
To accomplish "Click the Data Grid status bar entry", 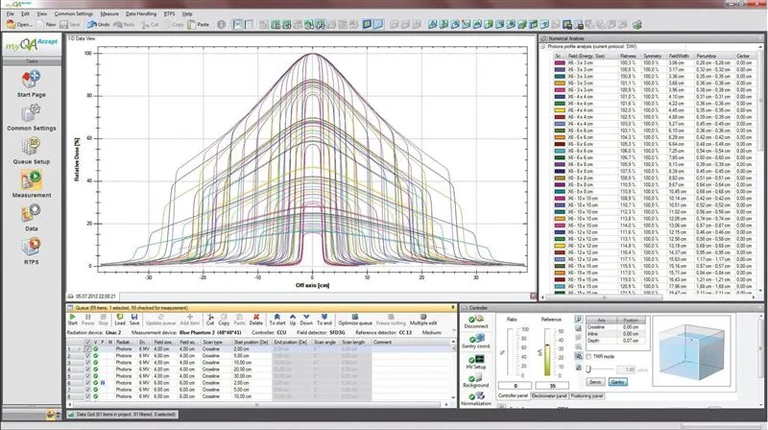I will pos(122,414).
